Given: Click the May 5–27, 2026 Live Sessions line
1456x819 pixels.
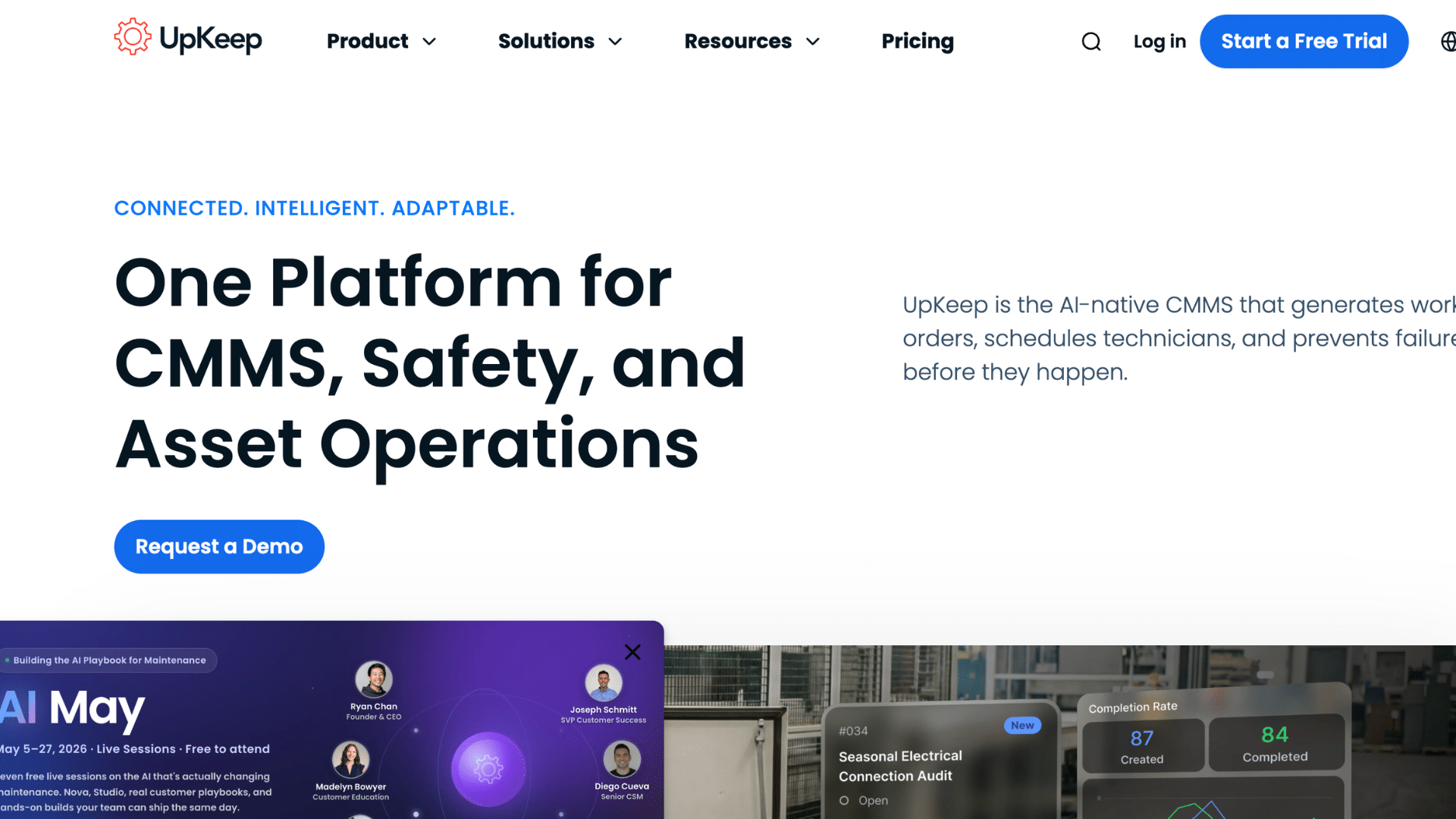Looking at the screenshot, I should coord(135,748).
